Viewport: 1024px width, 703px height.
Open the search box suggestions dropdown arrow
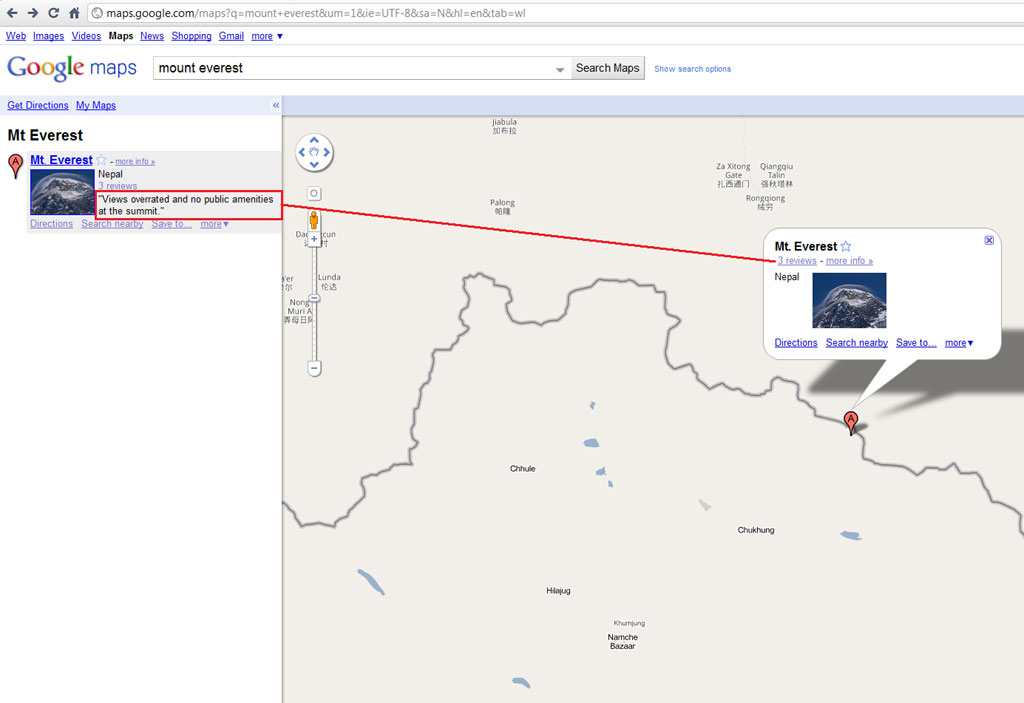(560, 69)
